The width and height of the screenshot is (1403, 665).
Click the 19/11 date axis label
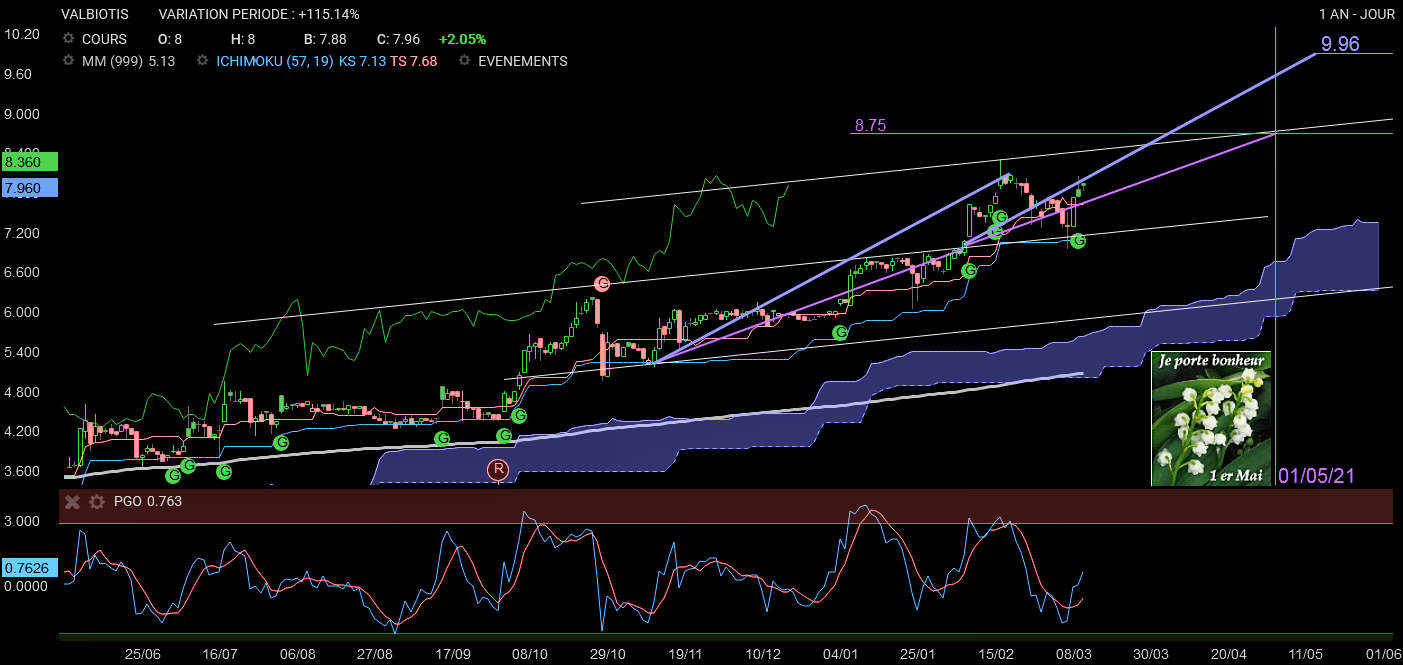(x=686, y=654)
